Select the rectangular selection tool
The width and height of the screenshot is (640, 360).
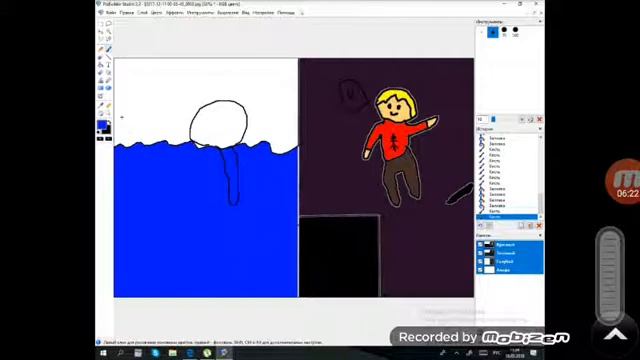tap(101, 24)
